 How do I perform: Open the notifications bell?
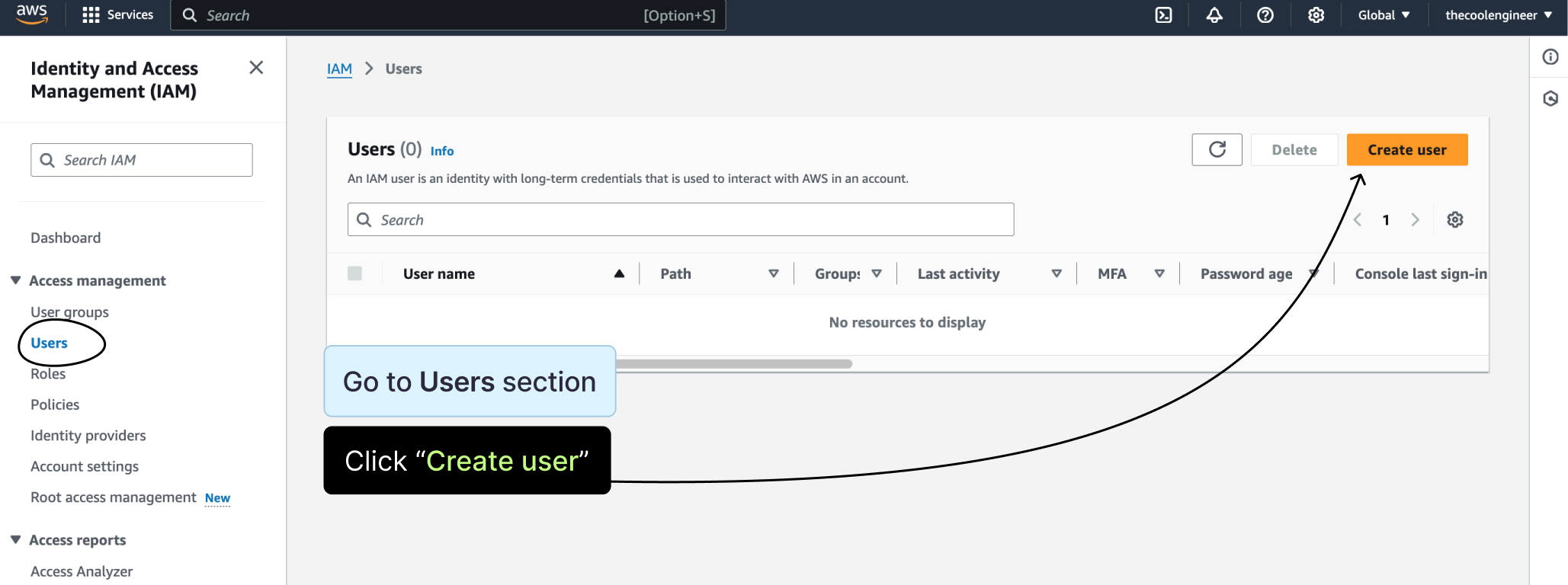1214,15
